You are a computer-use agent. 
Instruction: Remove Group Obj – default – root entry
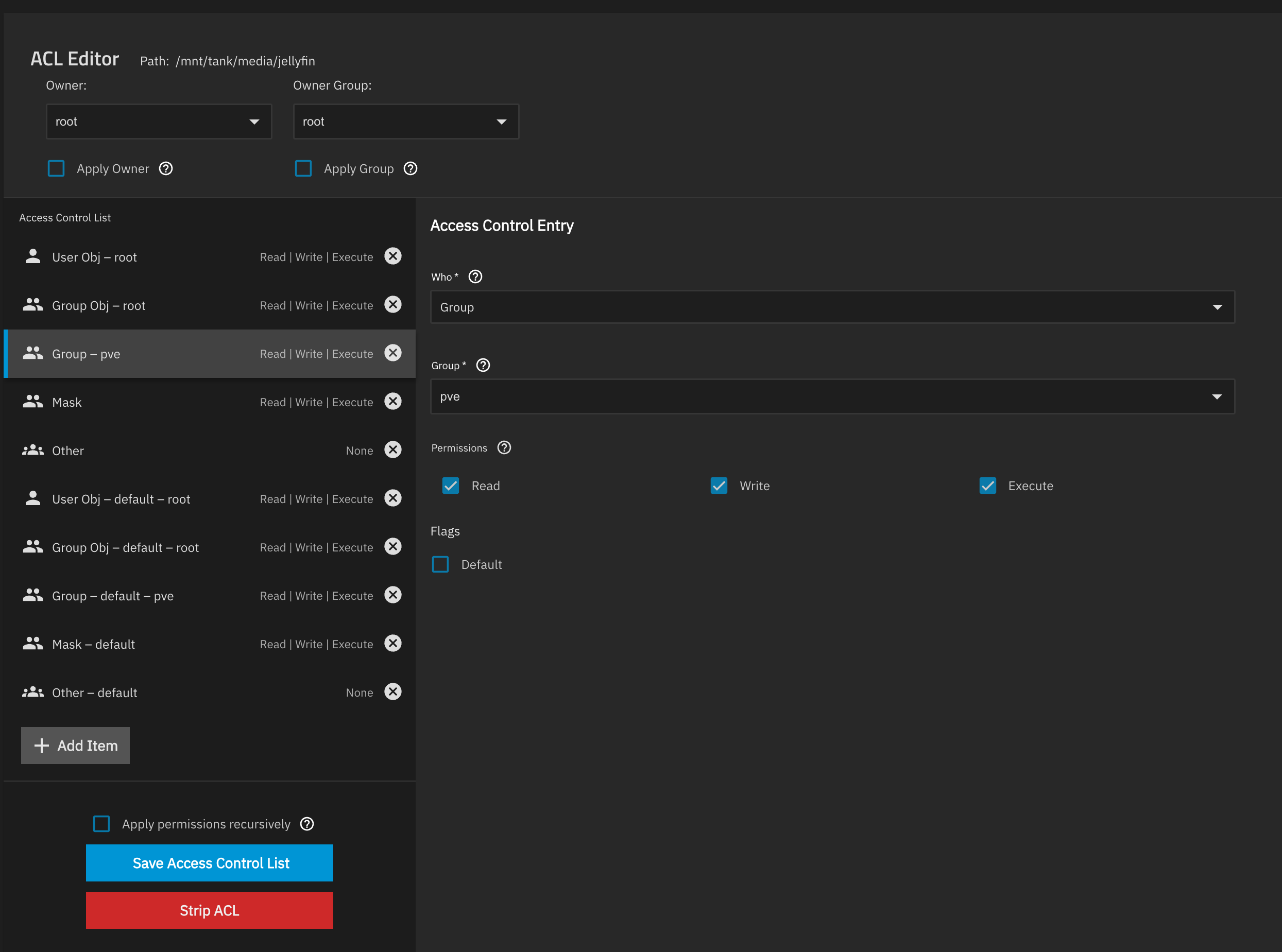[392, 546]
